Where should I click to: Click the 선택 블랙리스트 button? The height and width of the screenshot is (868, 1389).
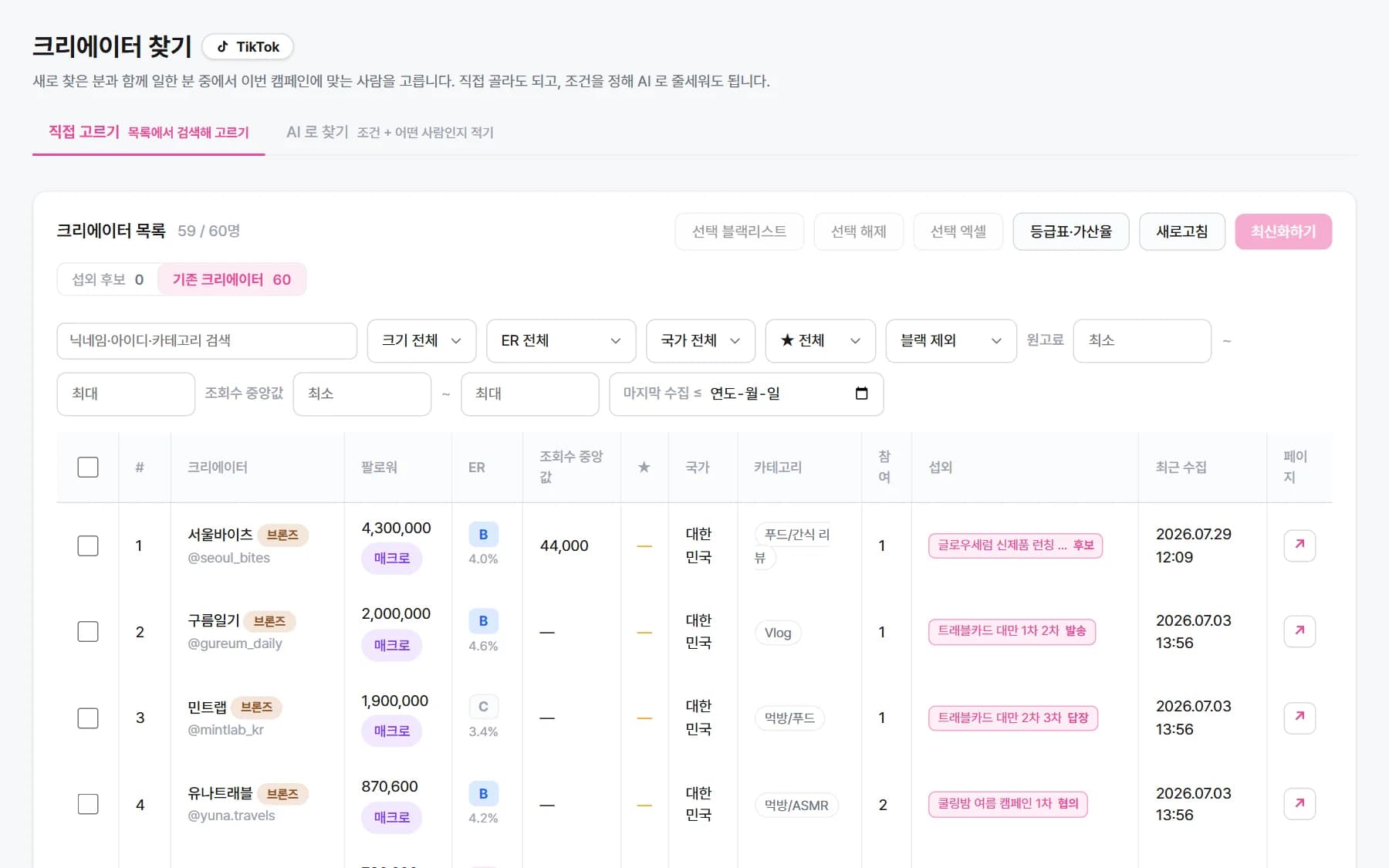coord(739,231)
